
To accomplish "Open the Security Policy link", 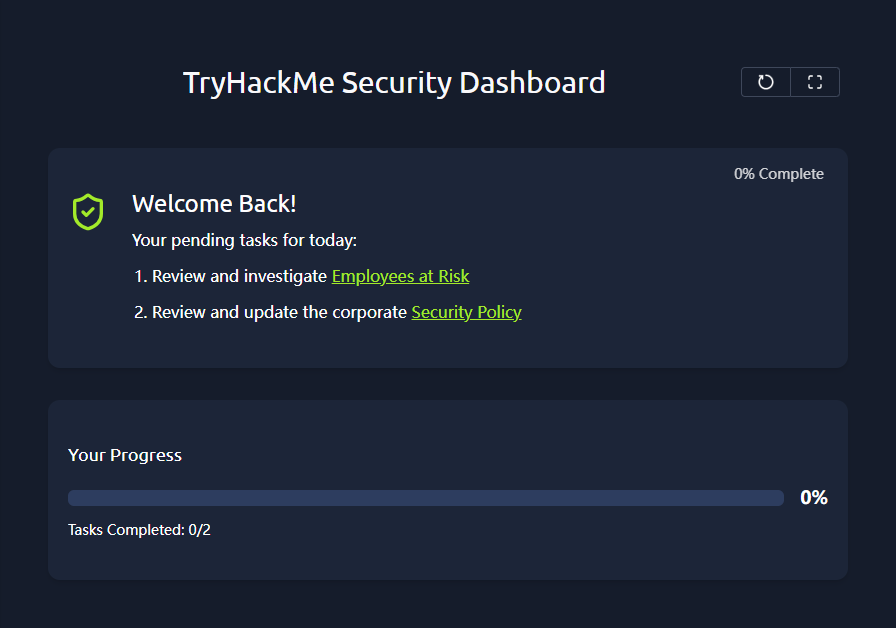I will pos(466,312).
